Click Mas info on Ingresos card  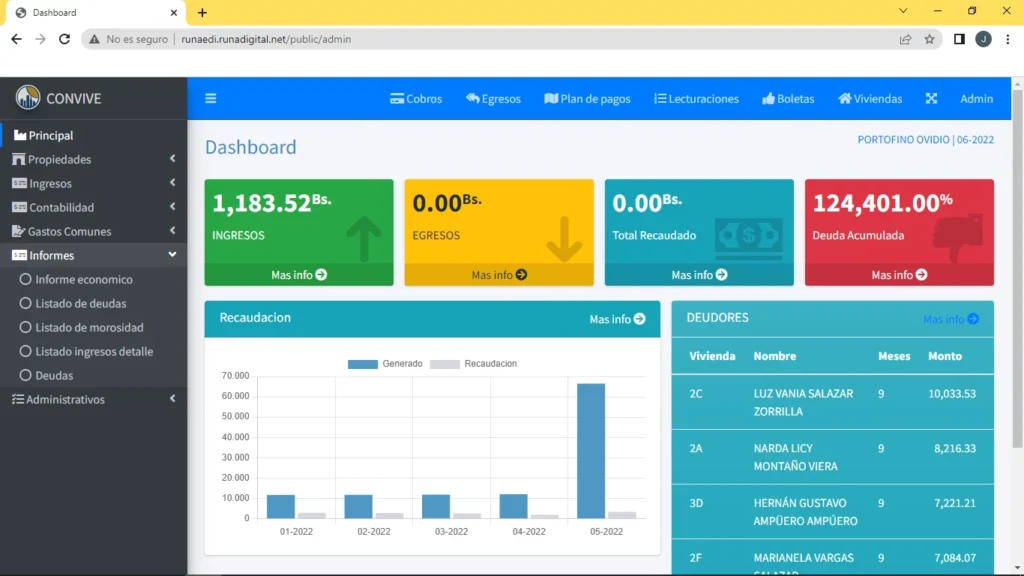pyautogui.click(x=299, y=275)
